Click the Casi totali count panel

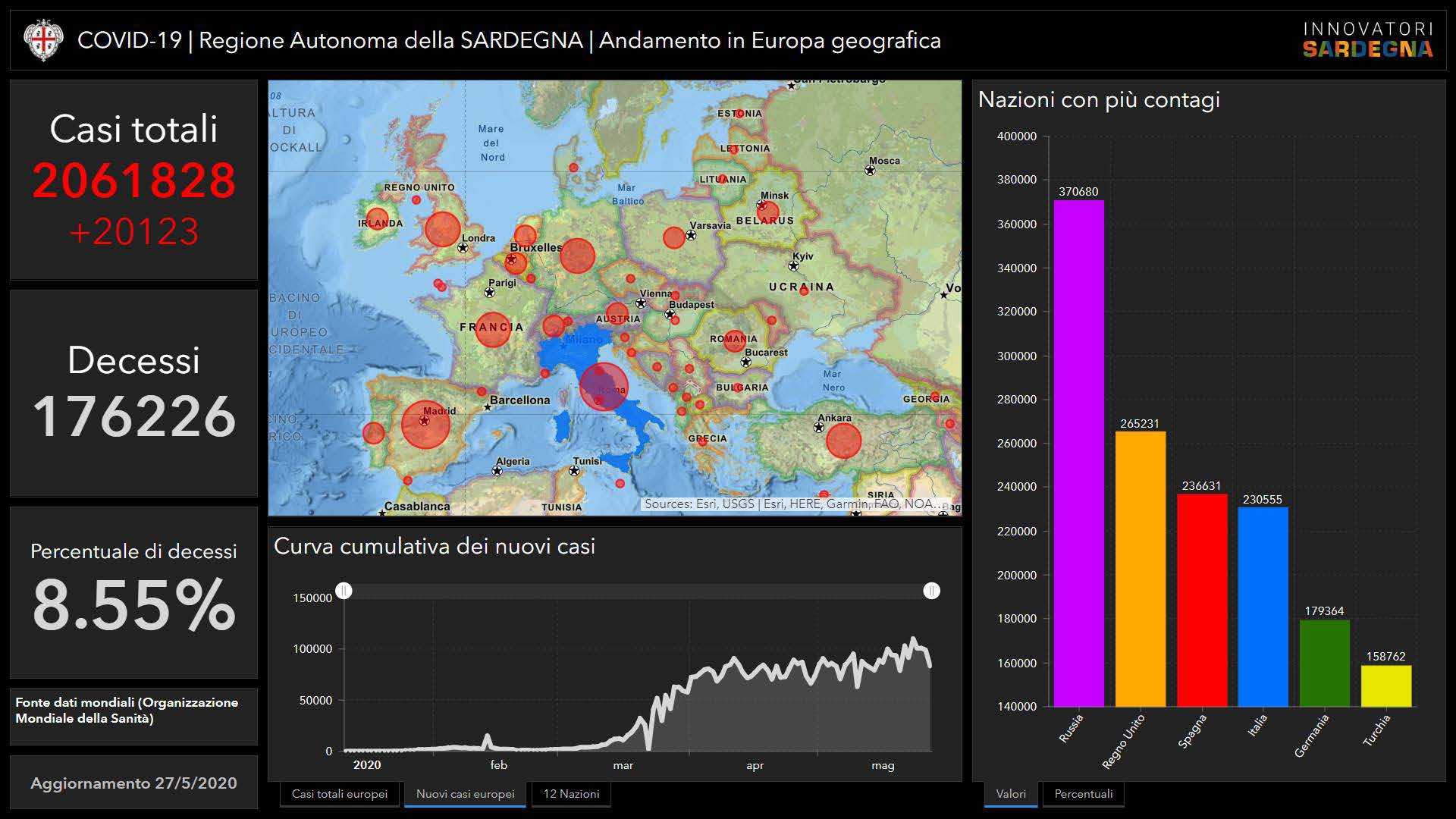(x=133, y=180)
